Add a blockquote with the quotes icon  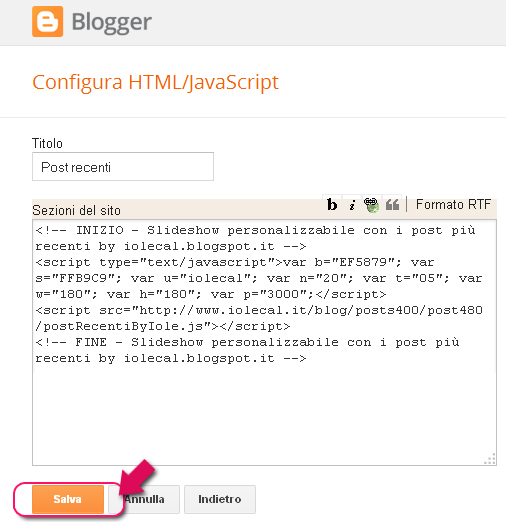[x=392, y=204]
